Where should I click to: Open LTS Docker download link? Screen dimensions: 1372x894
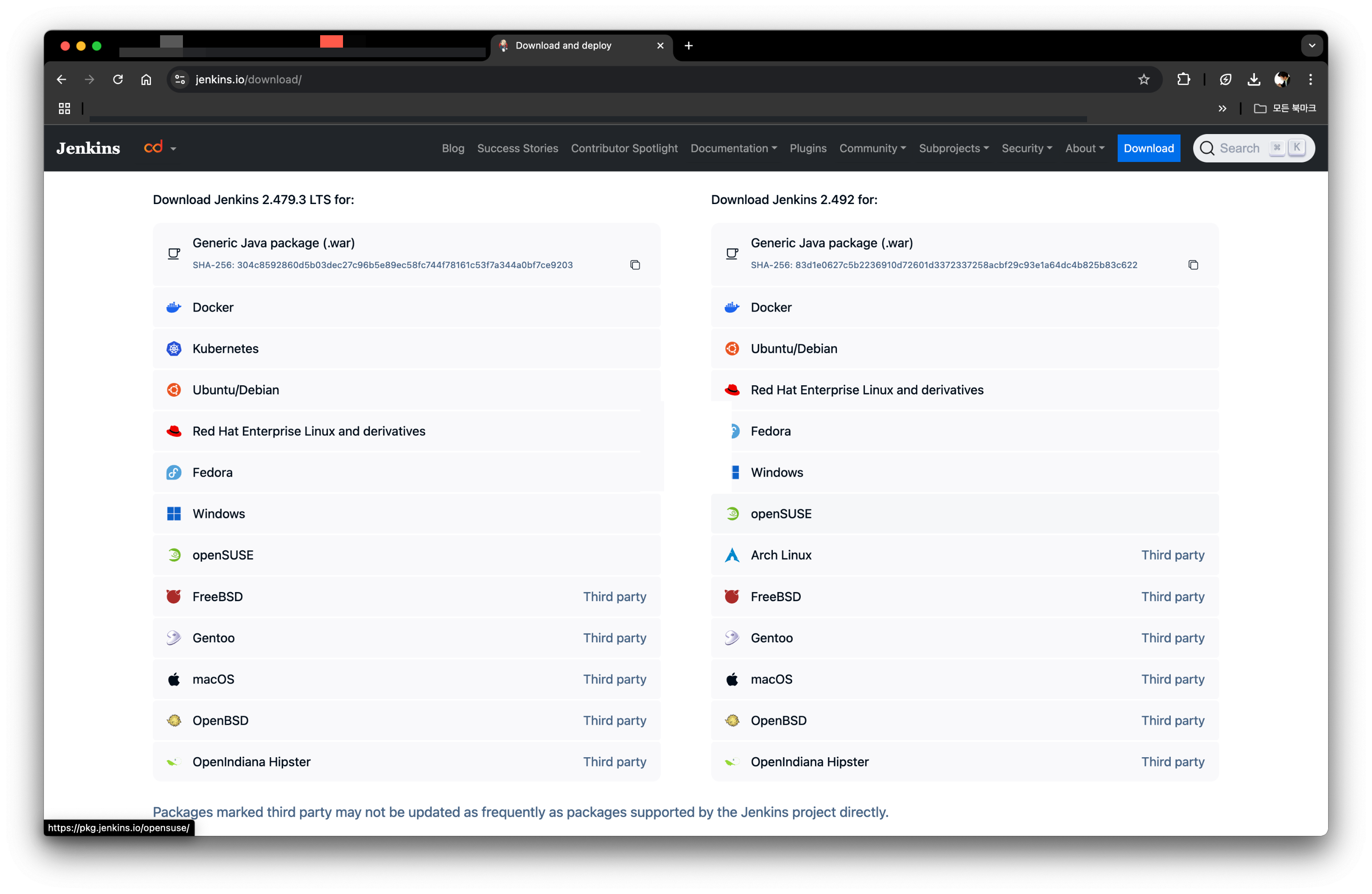[213, 307]
